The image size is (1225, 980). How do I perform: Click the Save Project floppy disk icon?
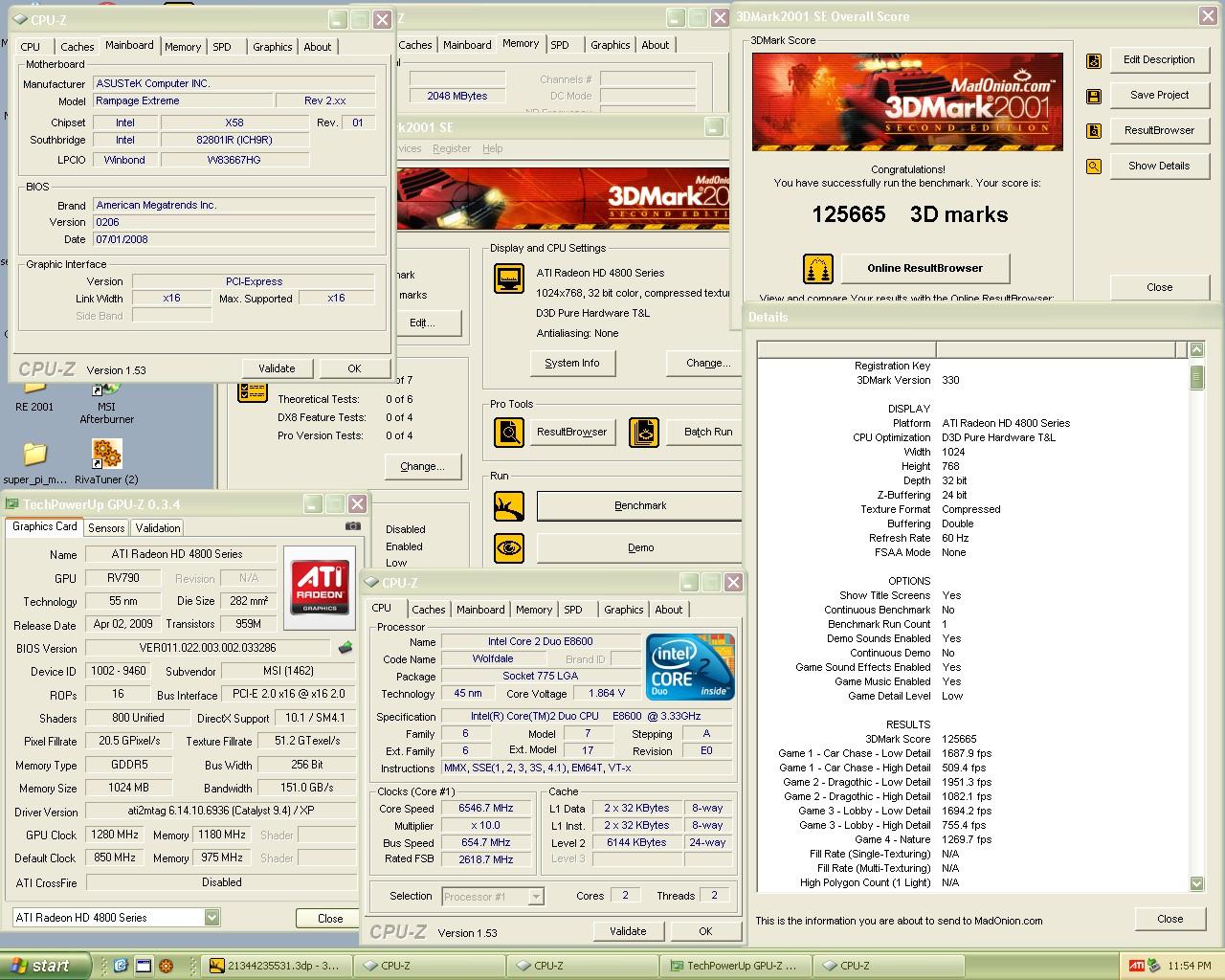[1094, 96]
